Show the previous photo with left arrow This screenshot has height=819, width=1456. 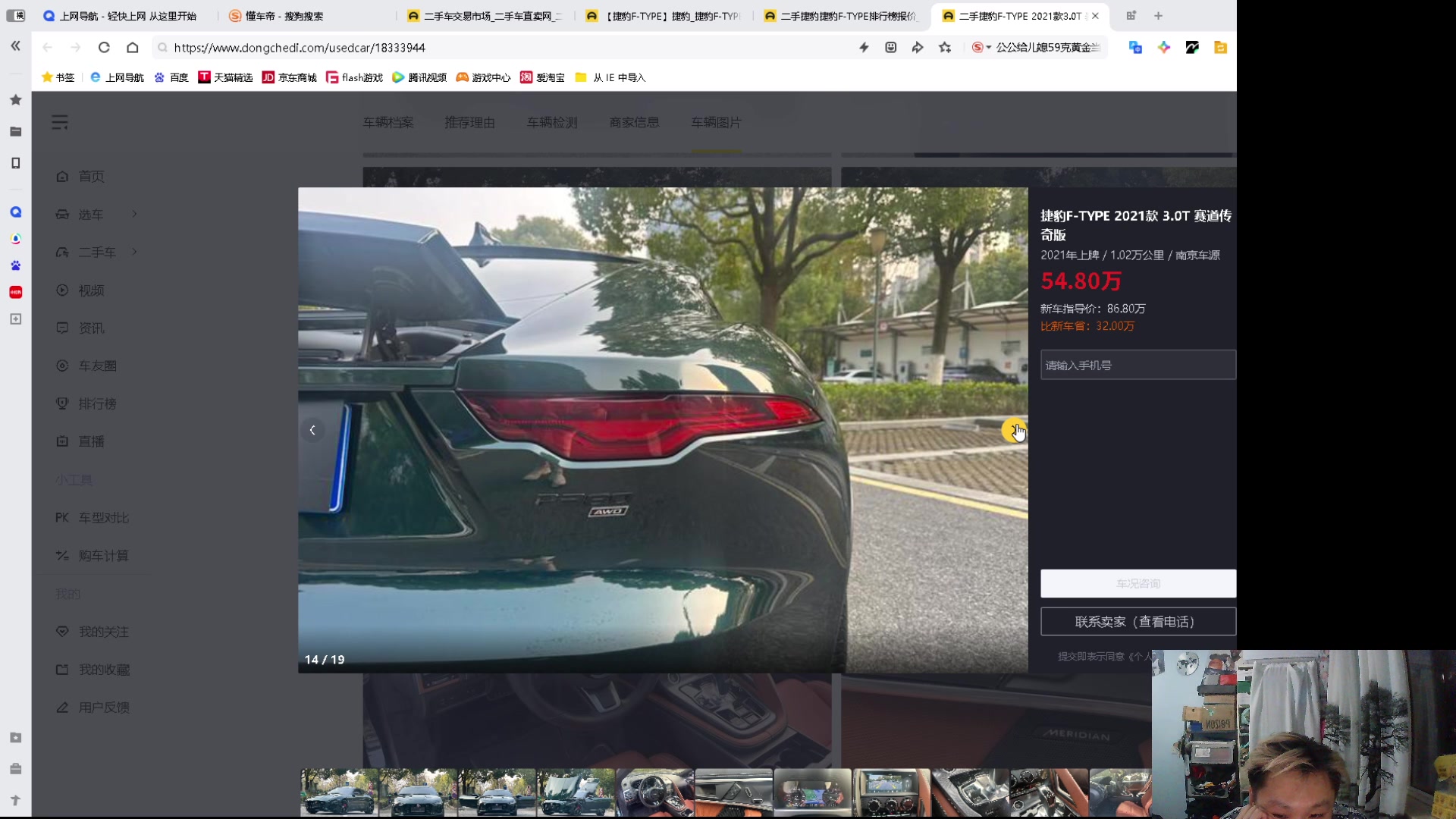(x=312, y=430)
